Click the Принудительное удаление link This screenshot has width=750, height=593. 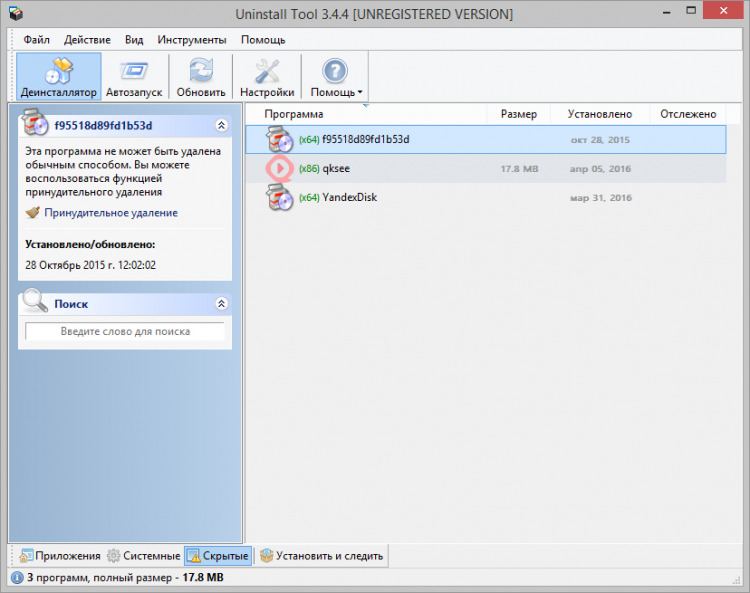tap(111, 213)
